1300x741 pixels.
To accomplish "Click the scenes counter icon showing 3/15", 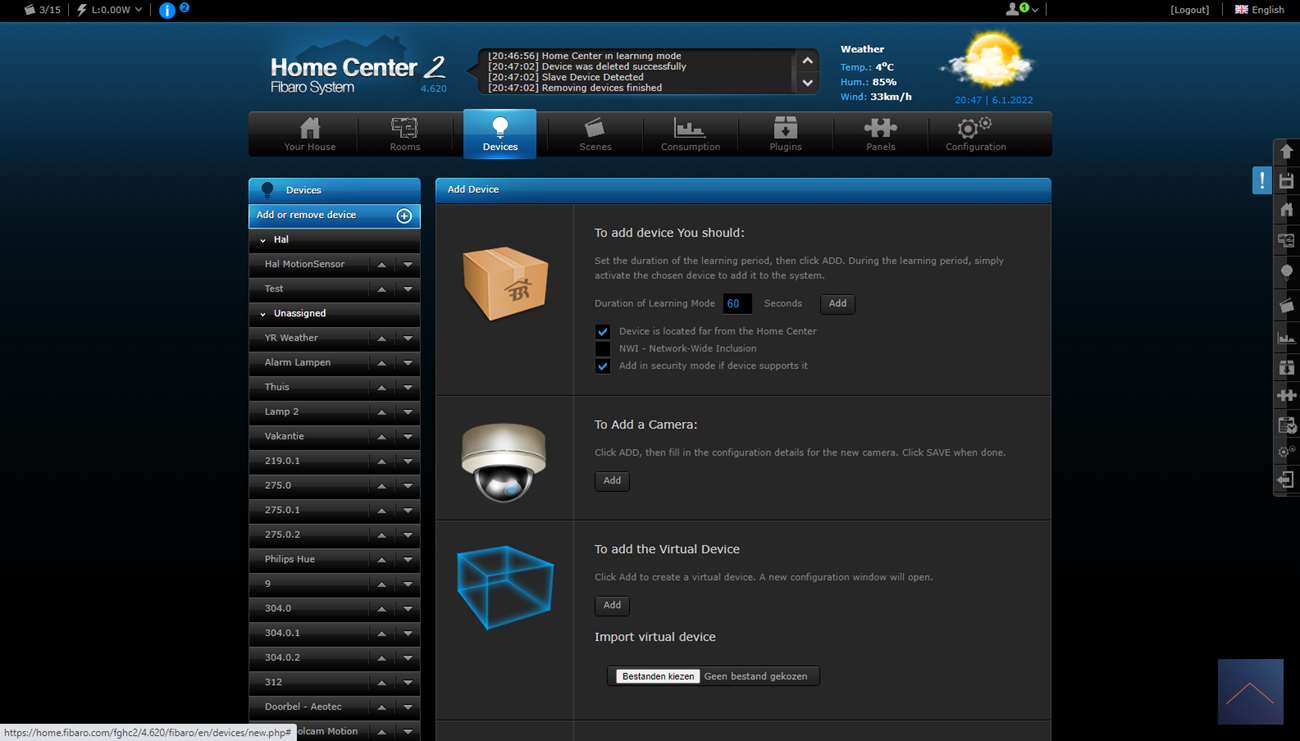I will [x=30, y=10].
